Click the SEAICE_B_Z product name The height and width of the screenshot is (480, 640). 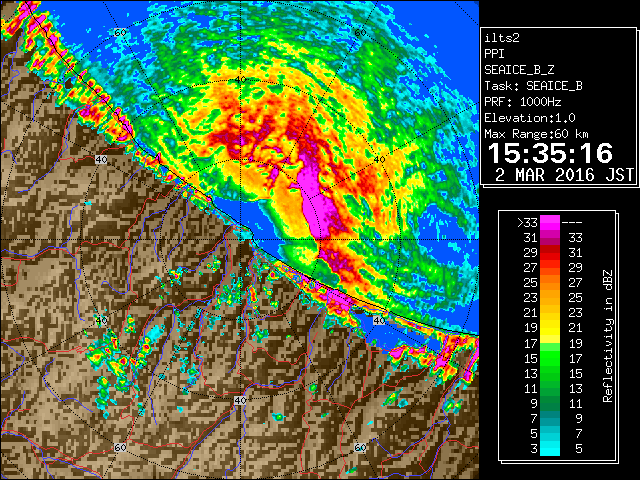[519, 70]
